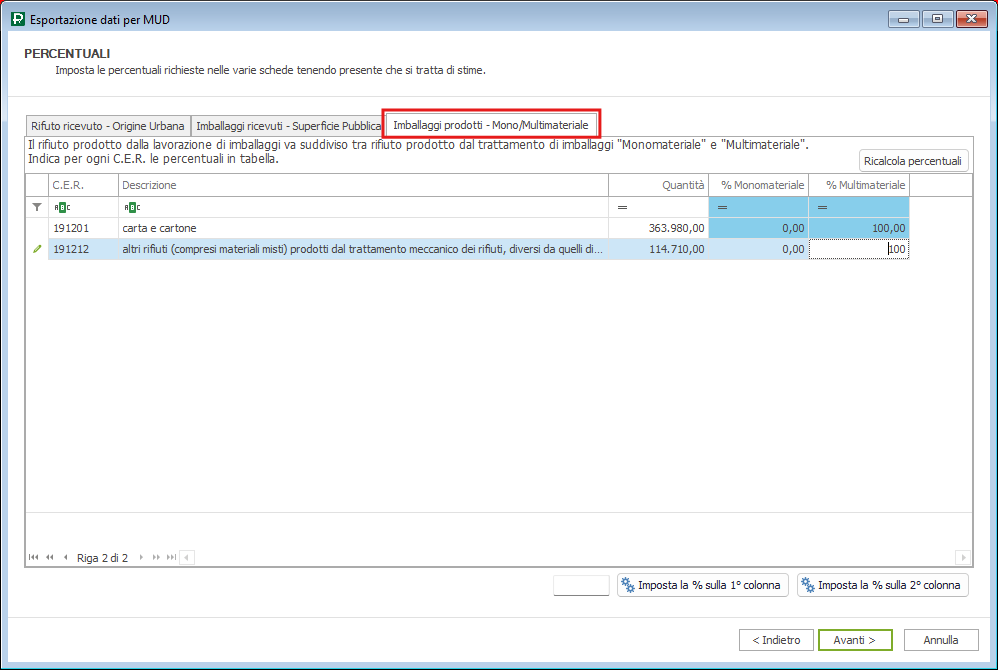
Task: Click the 'altri rifiuti (compresi materiali misti)' description cell
Action: pyautogui.click(x=363, y=249)
